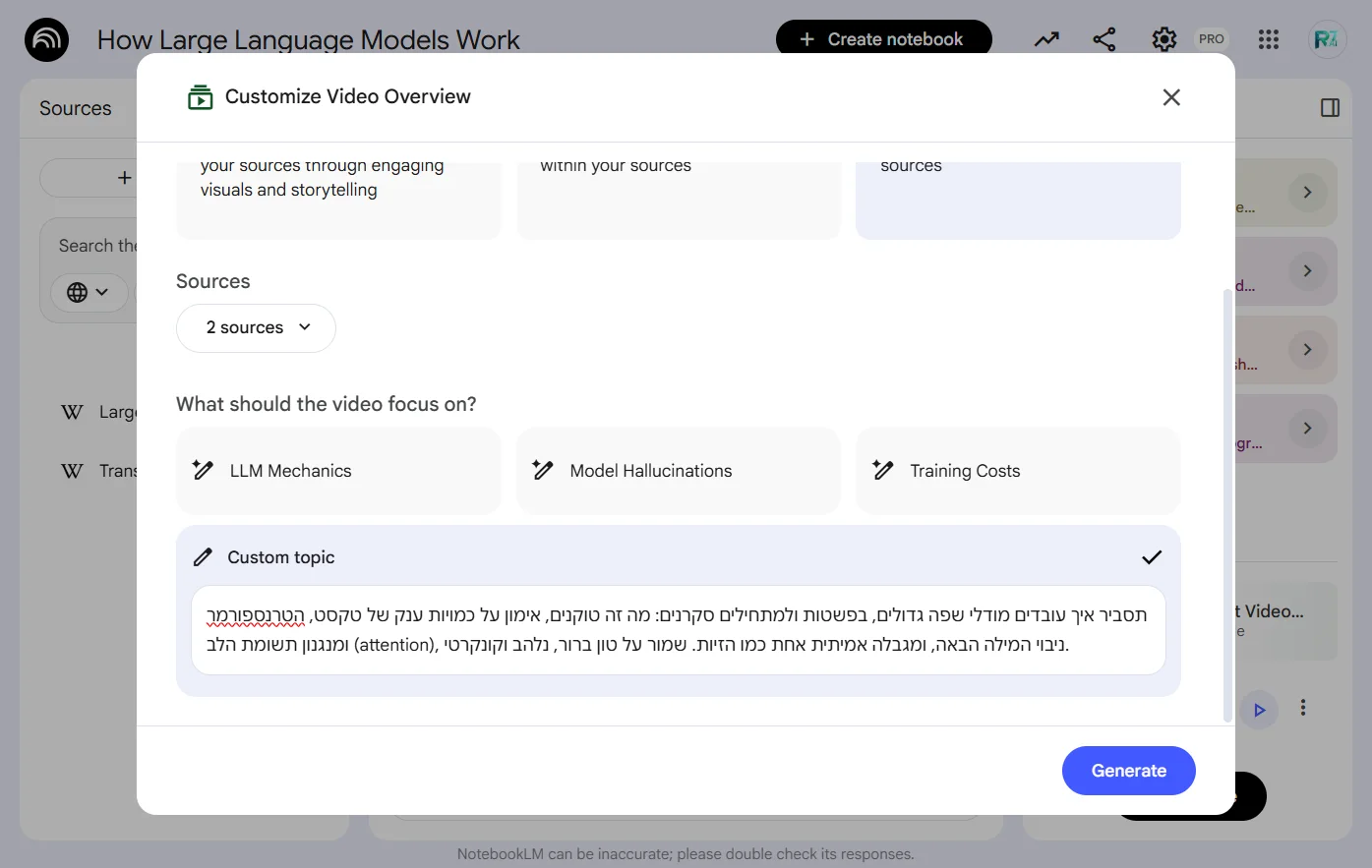
Task: Expand the second Studio card chevron
Action: coord(1307,270)
